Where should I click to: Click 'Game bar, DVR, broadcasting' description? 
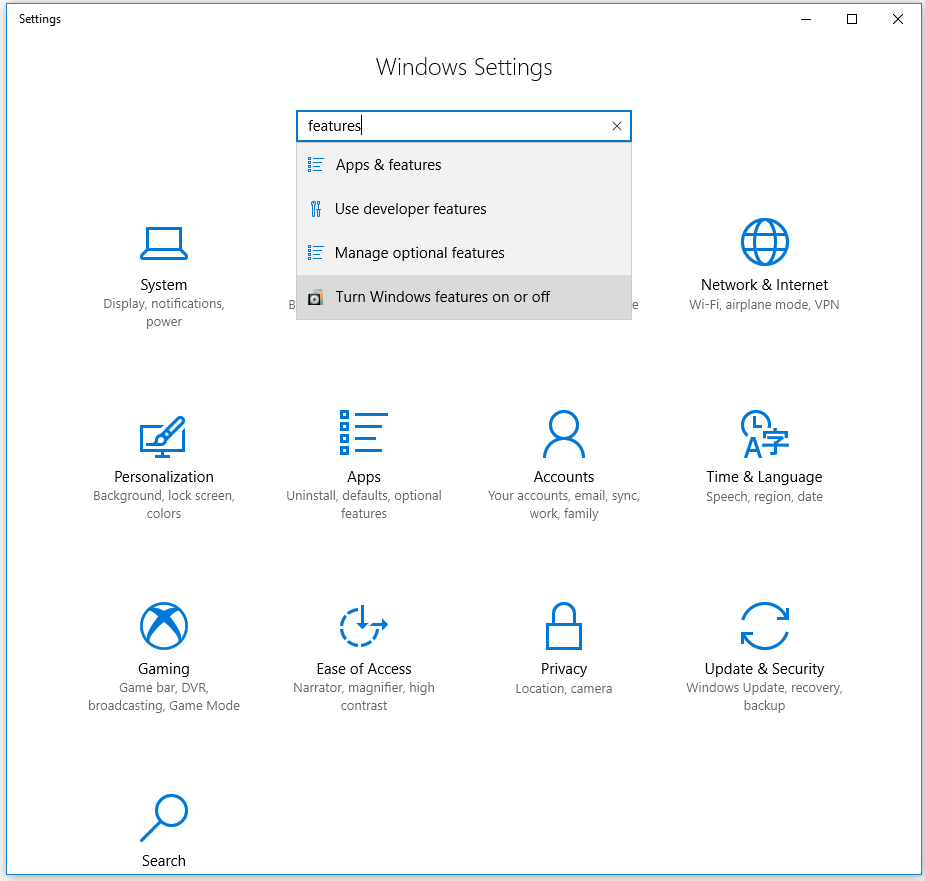(x=164, y=696)
